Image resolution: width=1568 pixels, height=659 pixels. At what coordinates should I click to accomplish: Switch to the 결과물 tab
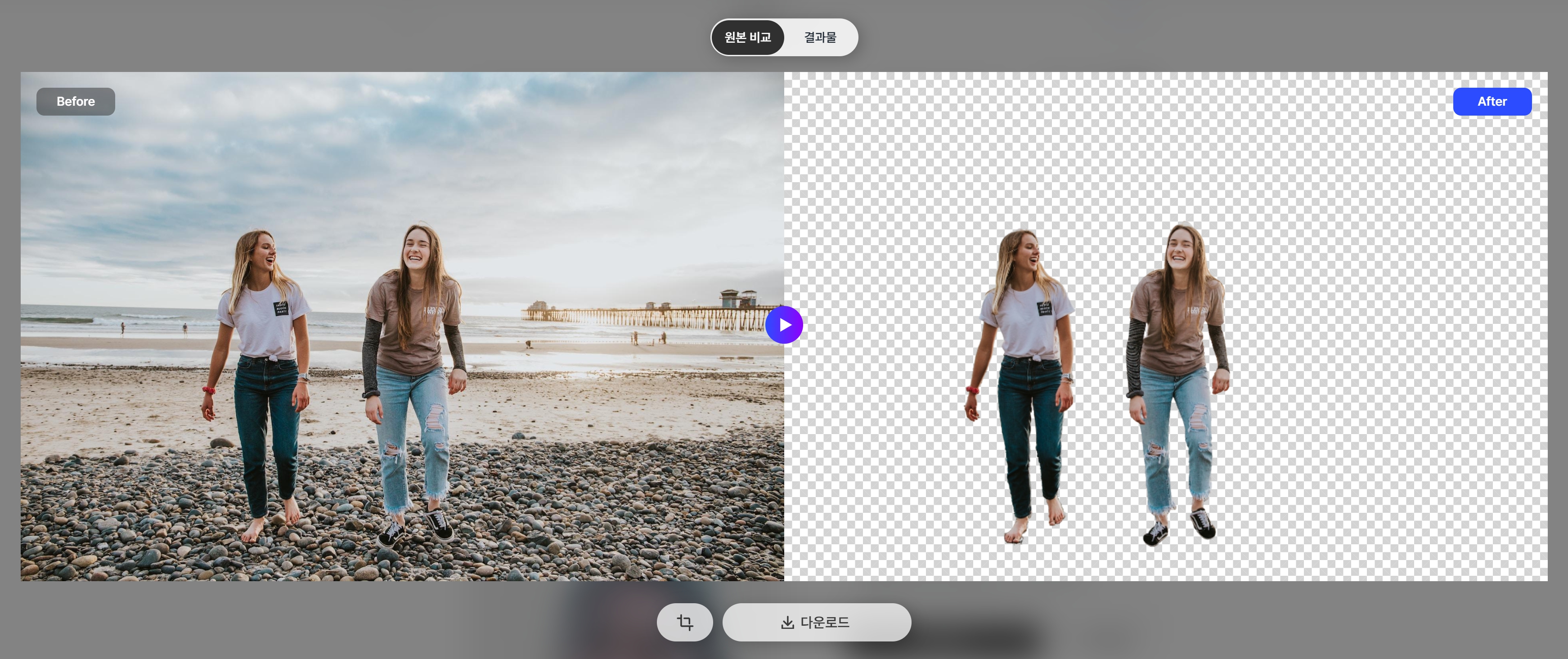click(820, 38)
